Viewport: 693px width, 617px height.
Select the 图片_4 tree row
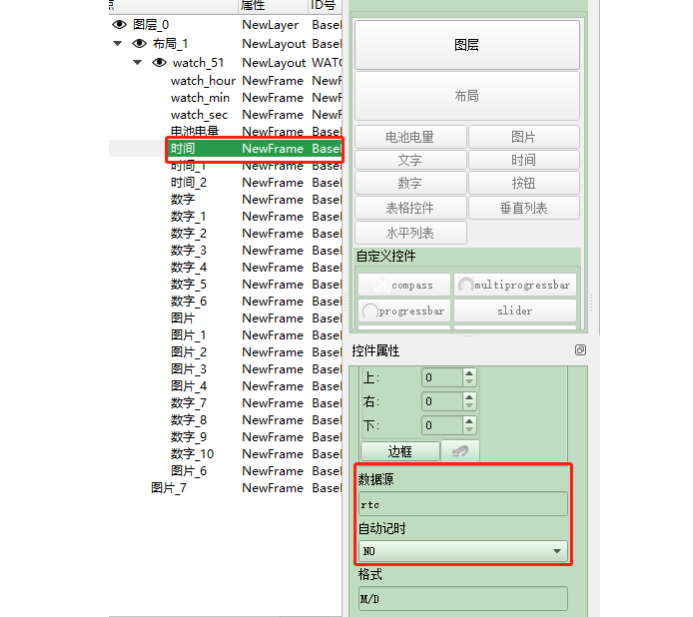pos(225,386)
